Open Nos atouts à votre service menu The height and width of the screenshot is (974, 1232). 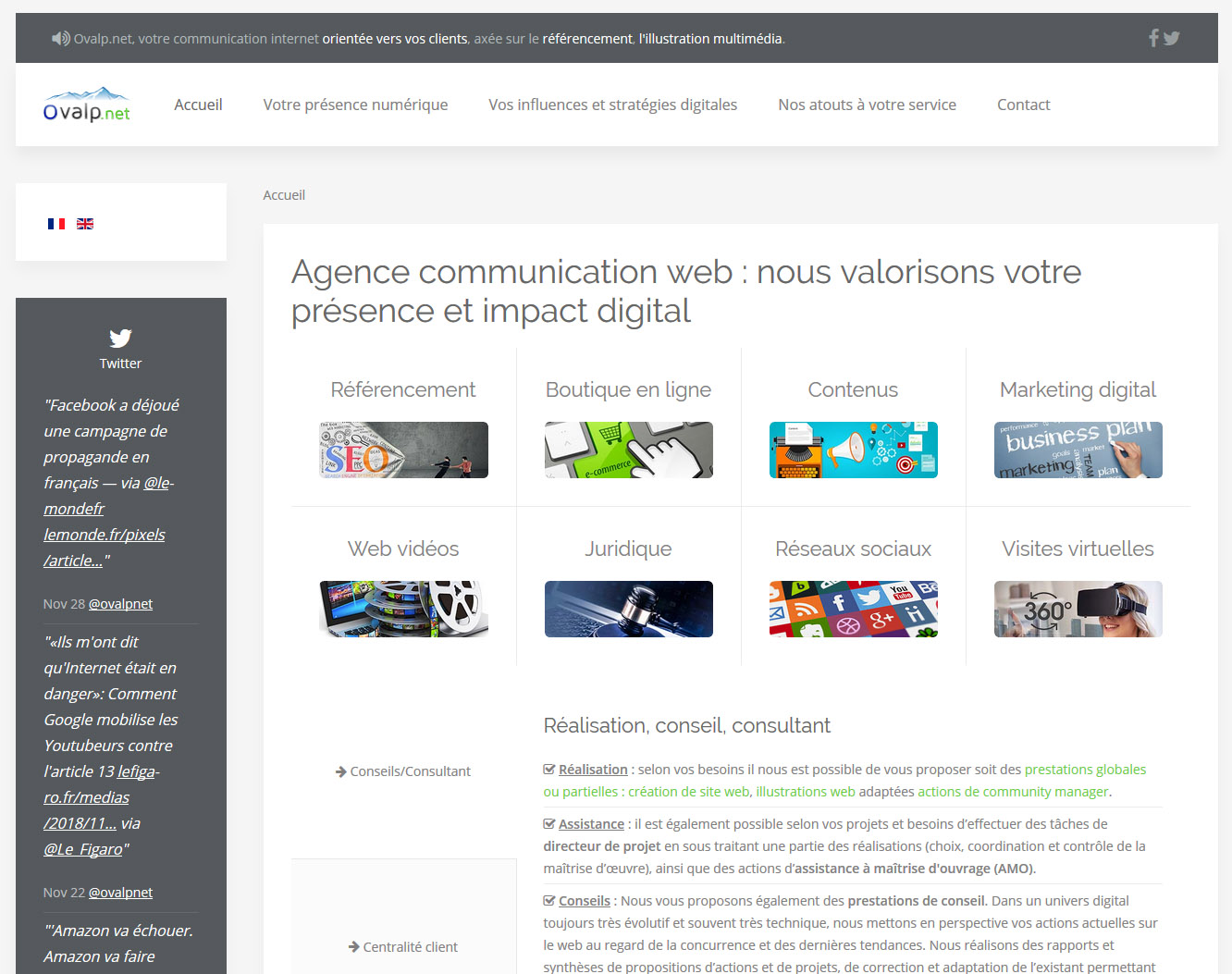868,105
